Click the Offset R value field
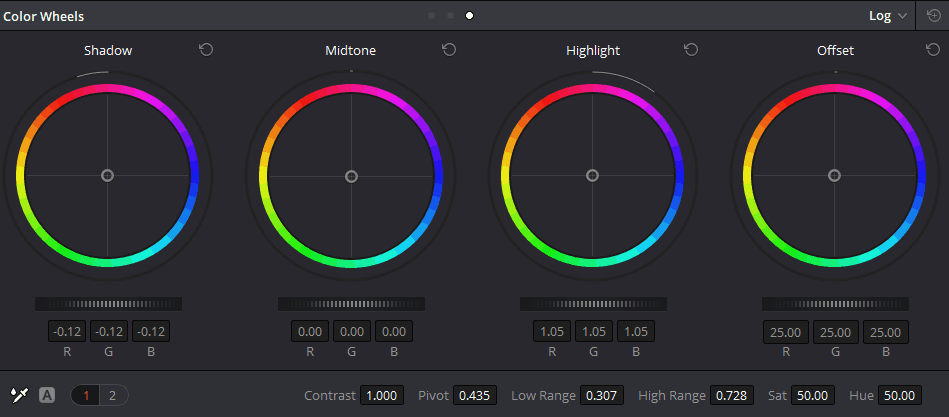Viewport: 949px width, 417px height. [786, 332]
